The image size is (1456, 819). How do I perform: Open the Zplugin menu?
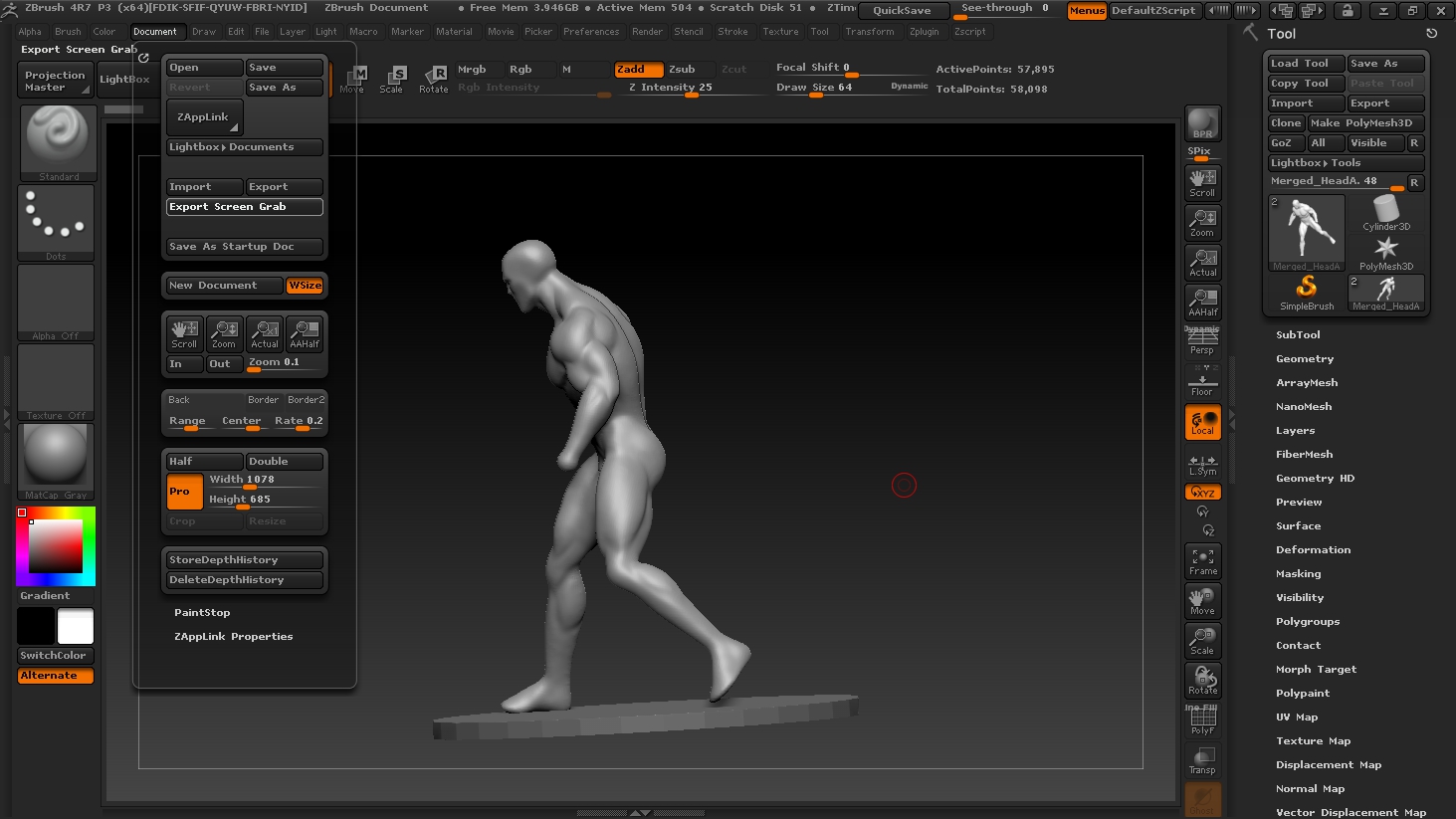924,32
